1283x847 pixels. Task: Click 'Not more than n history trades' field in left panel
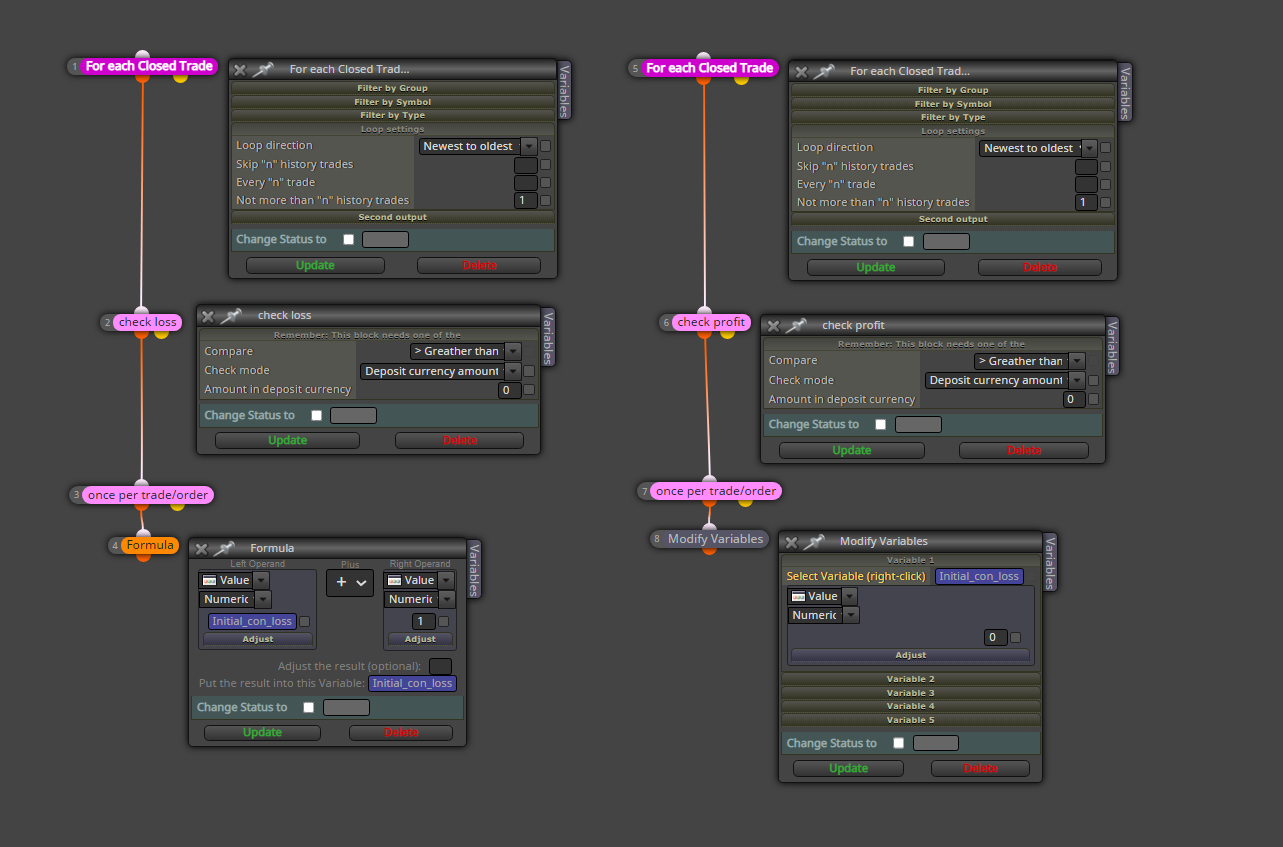(x=526, y=200)
